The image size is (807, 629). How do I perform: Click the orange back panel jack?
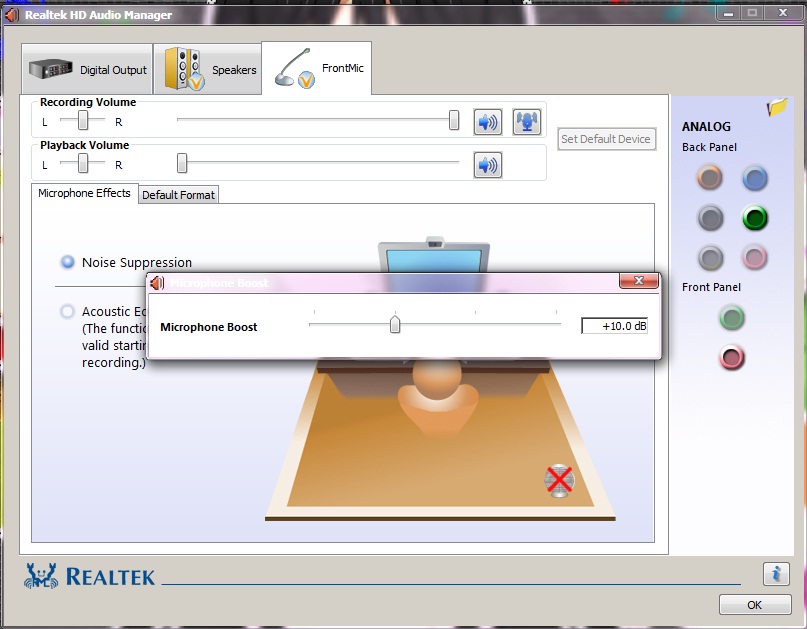710,178
